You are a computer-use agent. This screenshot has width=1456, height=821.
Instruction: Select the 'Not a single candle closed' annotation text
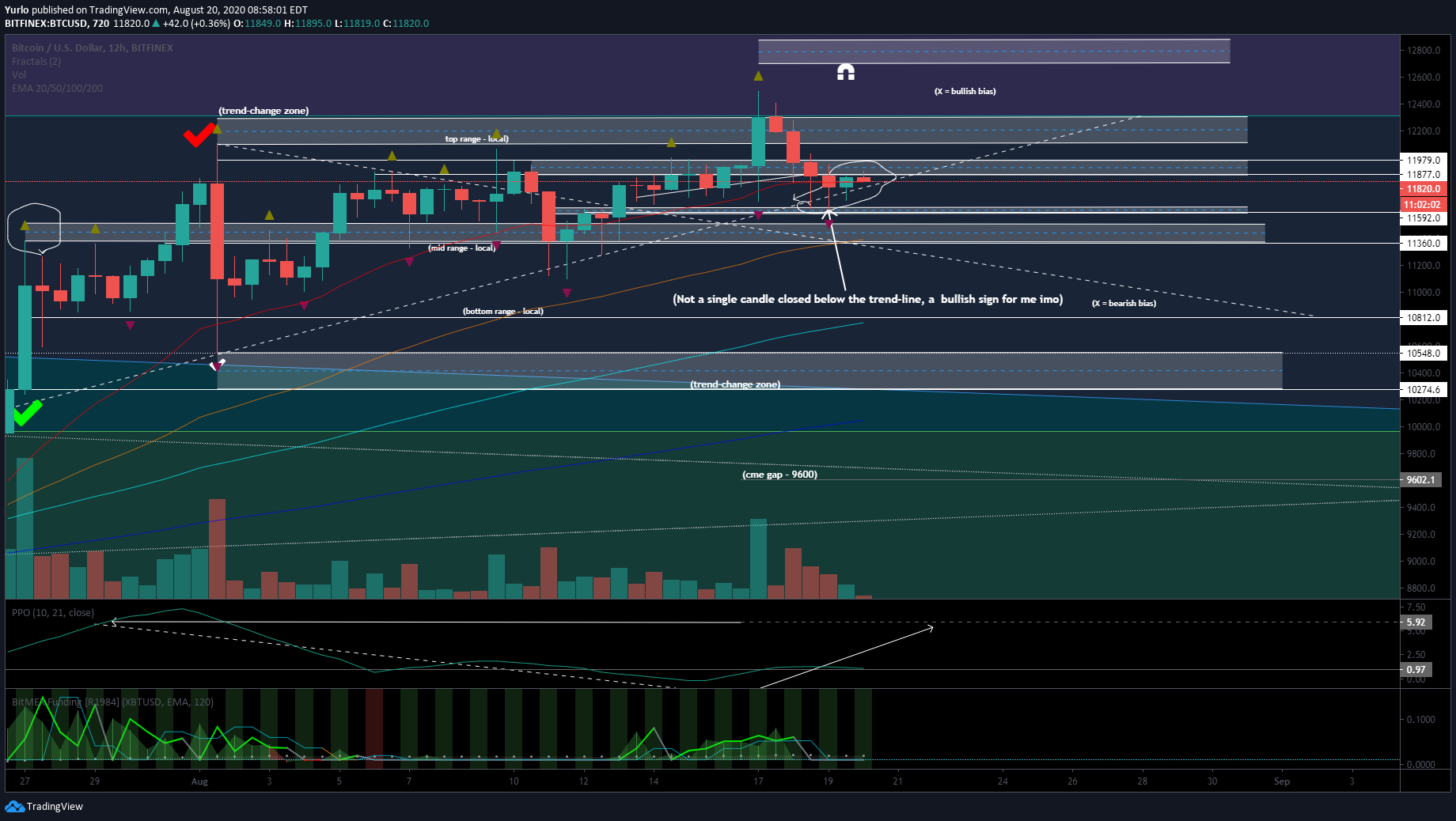(868, 299)
